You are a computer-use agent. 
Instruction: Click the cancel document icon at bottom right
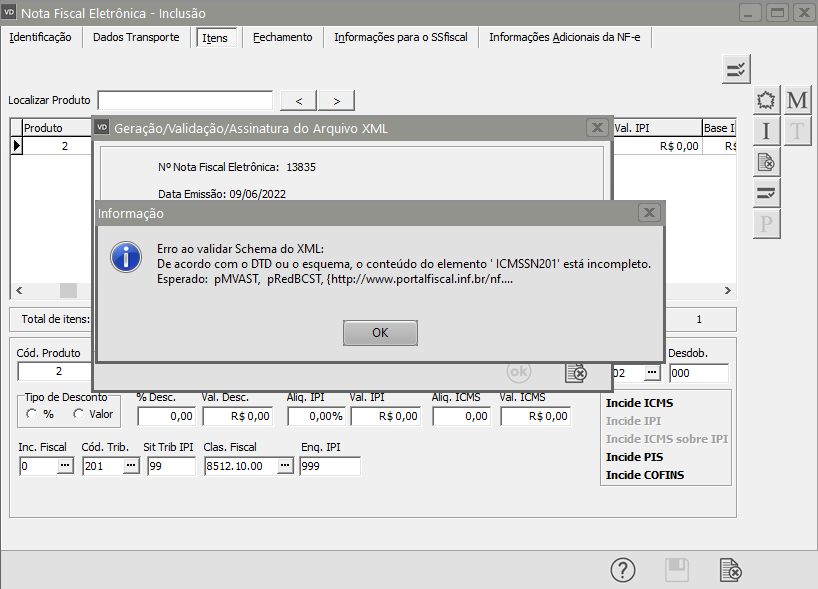coord(731,570)
